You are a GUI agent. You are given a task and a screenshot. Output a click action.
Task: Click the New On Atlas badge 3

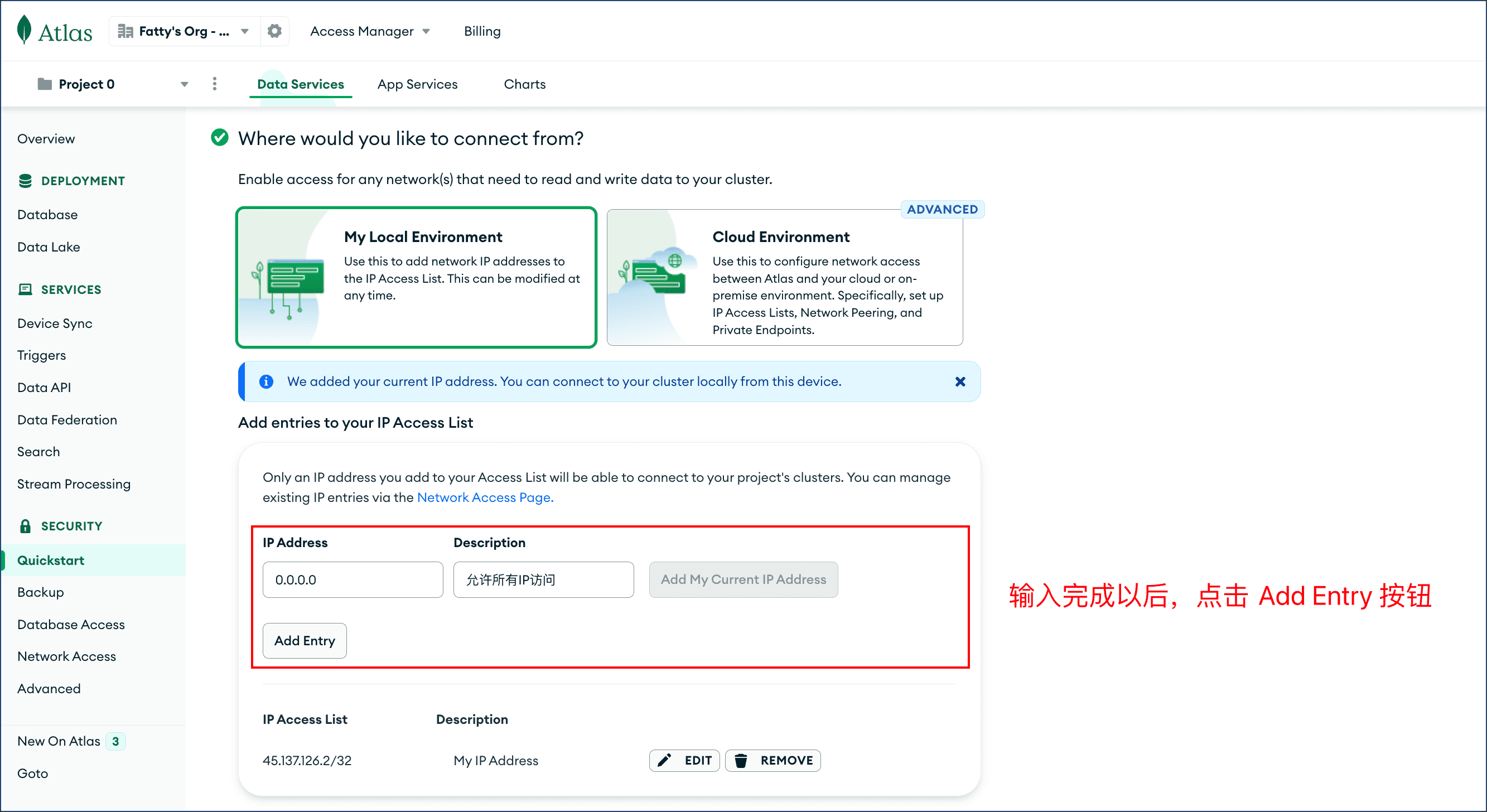click(x=115, y=741)
